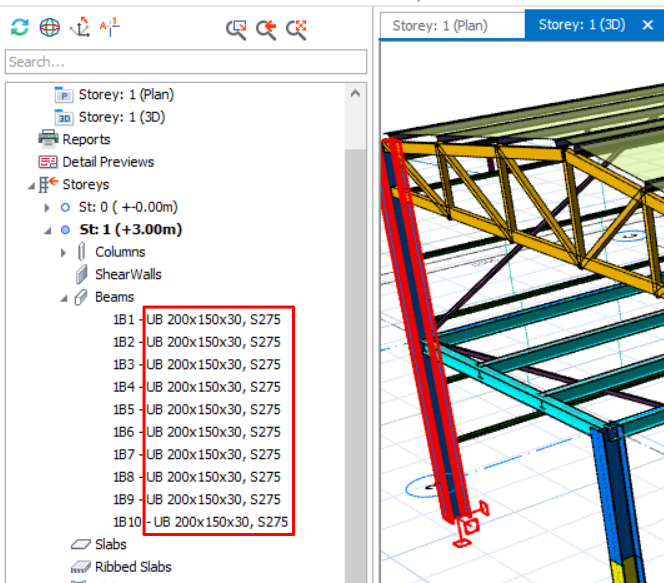Click the magnifier with left arrow icon
Viewport: 664px width, 583px height.
(266, 29)
